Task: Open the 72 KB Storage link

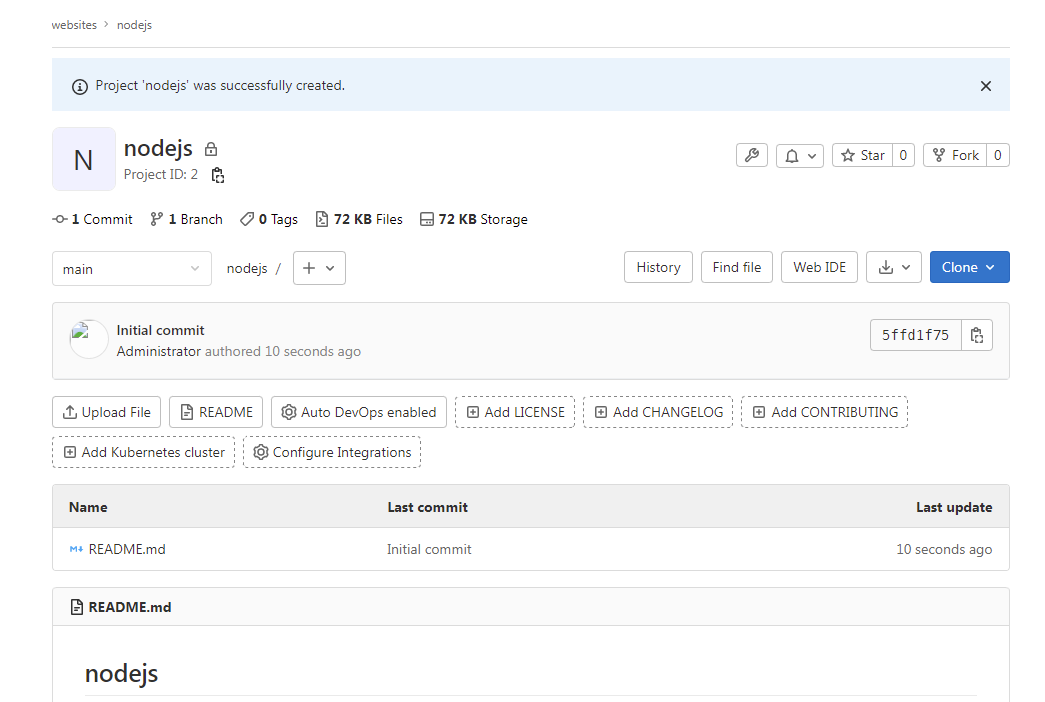Action: pos(474,219)
